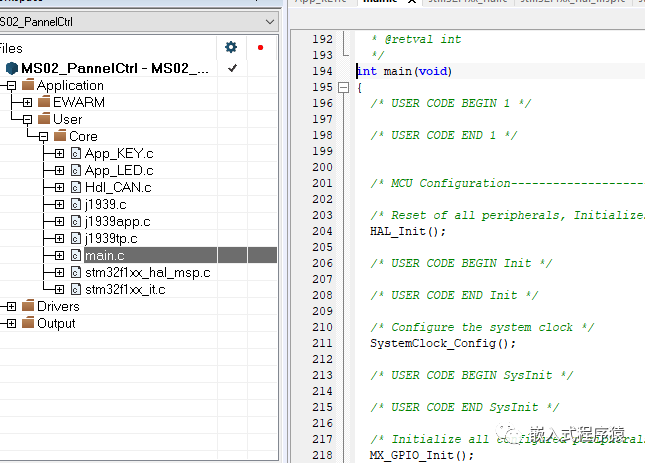Click the checkmark in the project row
The image size is (645, 463).
pyautogui.click(x=232, y=68)
